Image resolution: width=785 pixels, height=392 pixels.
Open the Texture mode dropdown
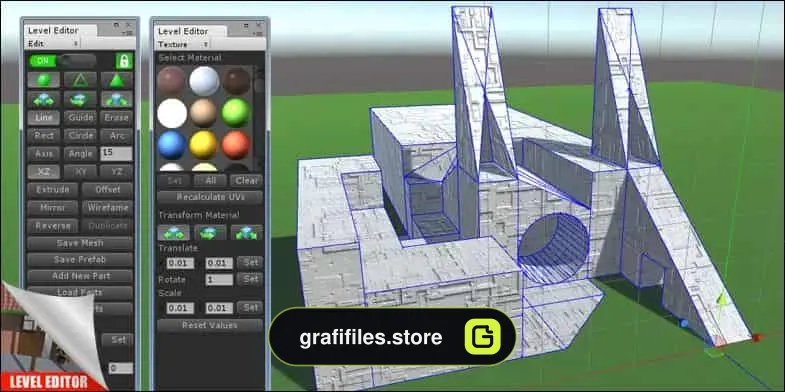[x=183, y=45]
